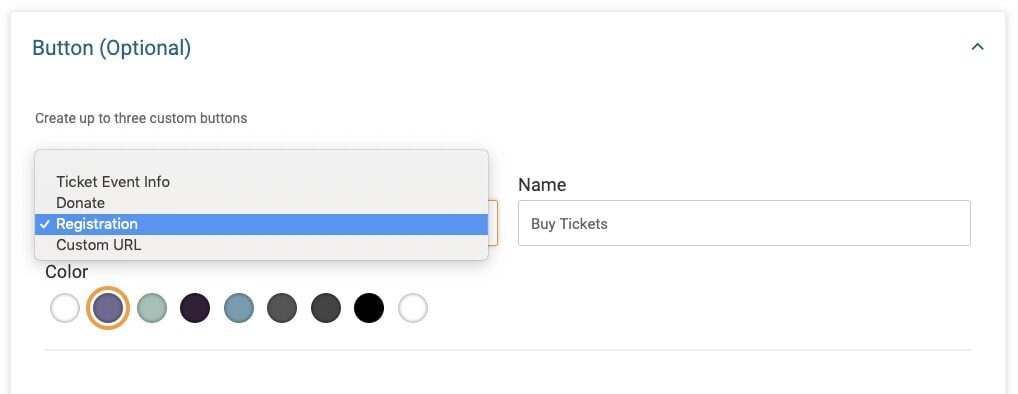The width and height of the screenshot is (1018, 394).
Task: Pick the white swatch beside the purple one
Action: click(65, 308)
